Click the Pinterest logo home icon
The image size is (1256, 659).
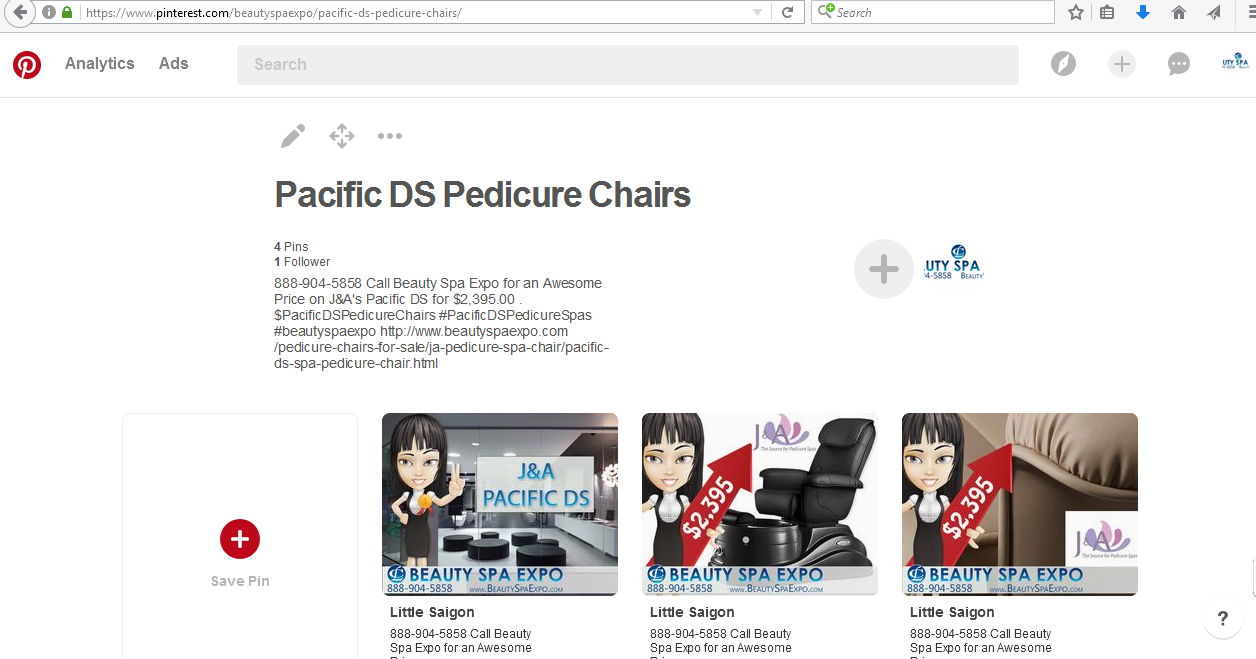point(27,65)
